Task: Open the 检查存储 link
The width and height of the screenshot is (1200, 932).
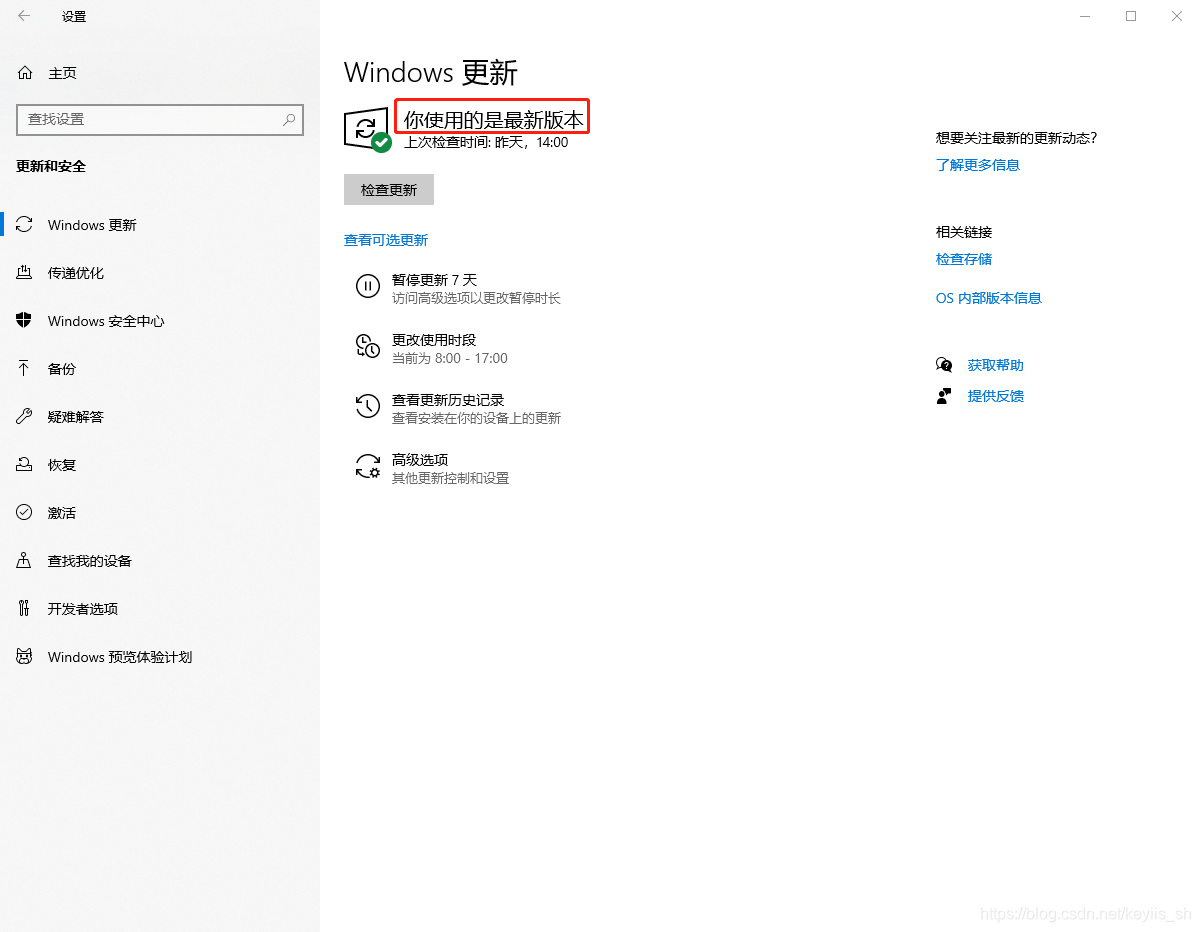Action: [x=964, y=259]
